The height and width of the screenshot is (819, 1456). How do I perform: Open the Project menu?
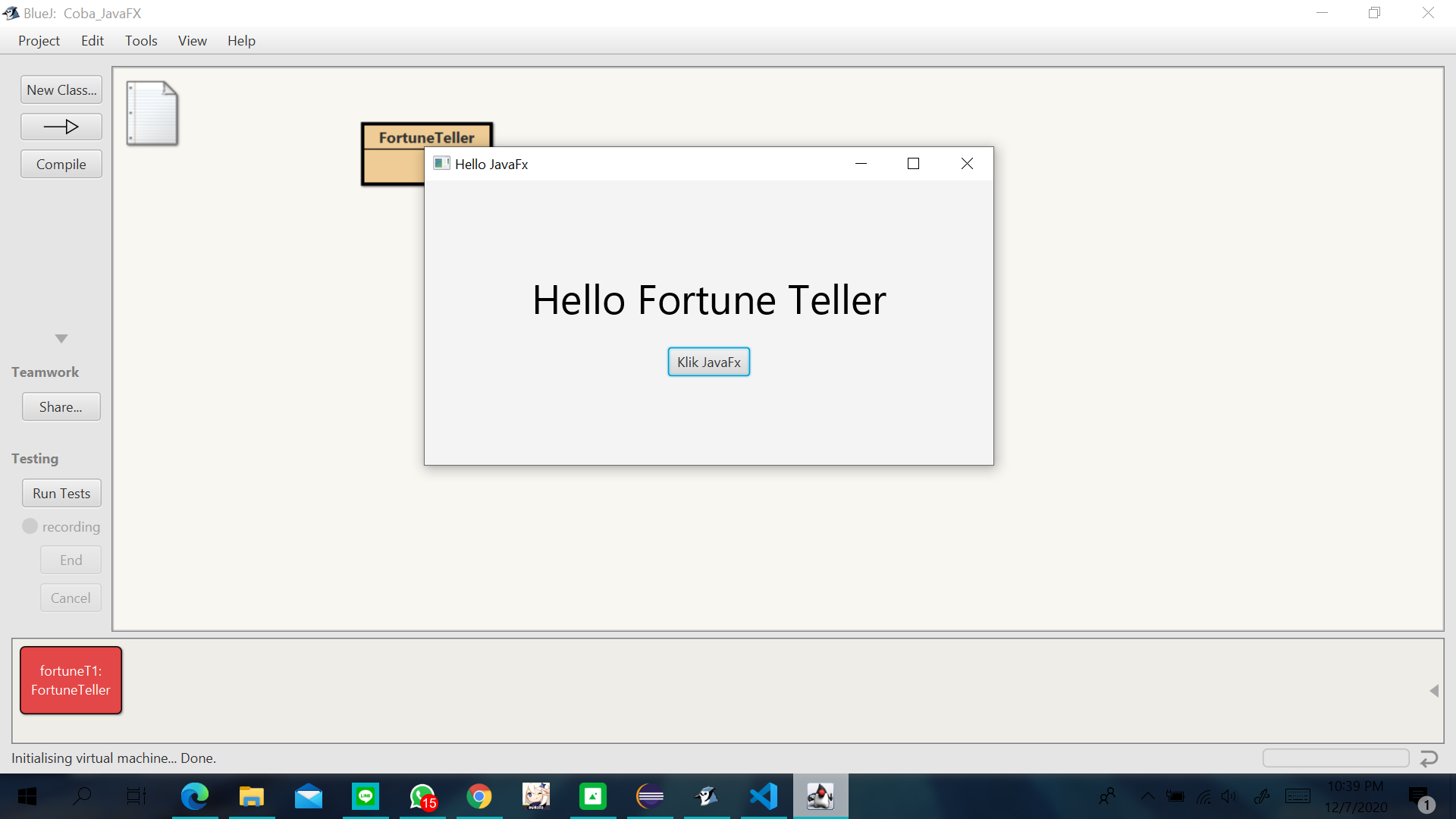tap(39, 41)
